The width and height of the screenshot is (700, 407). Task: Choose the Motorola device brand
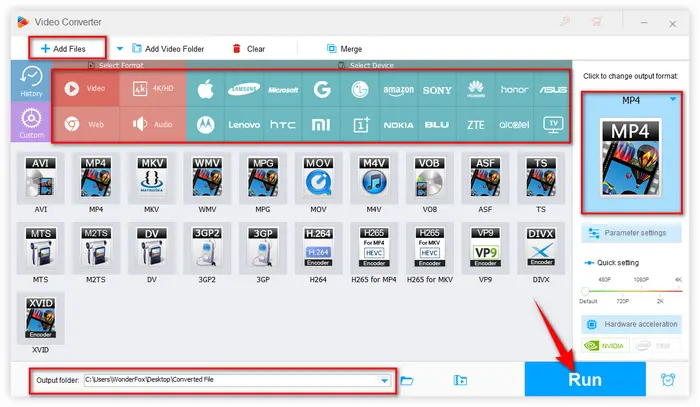[205, 125]
